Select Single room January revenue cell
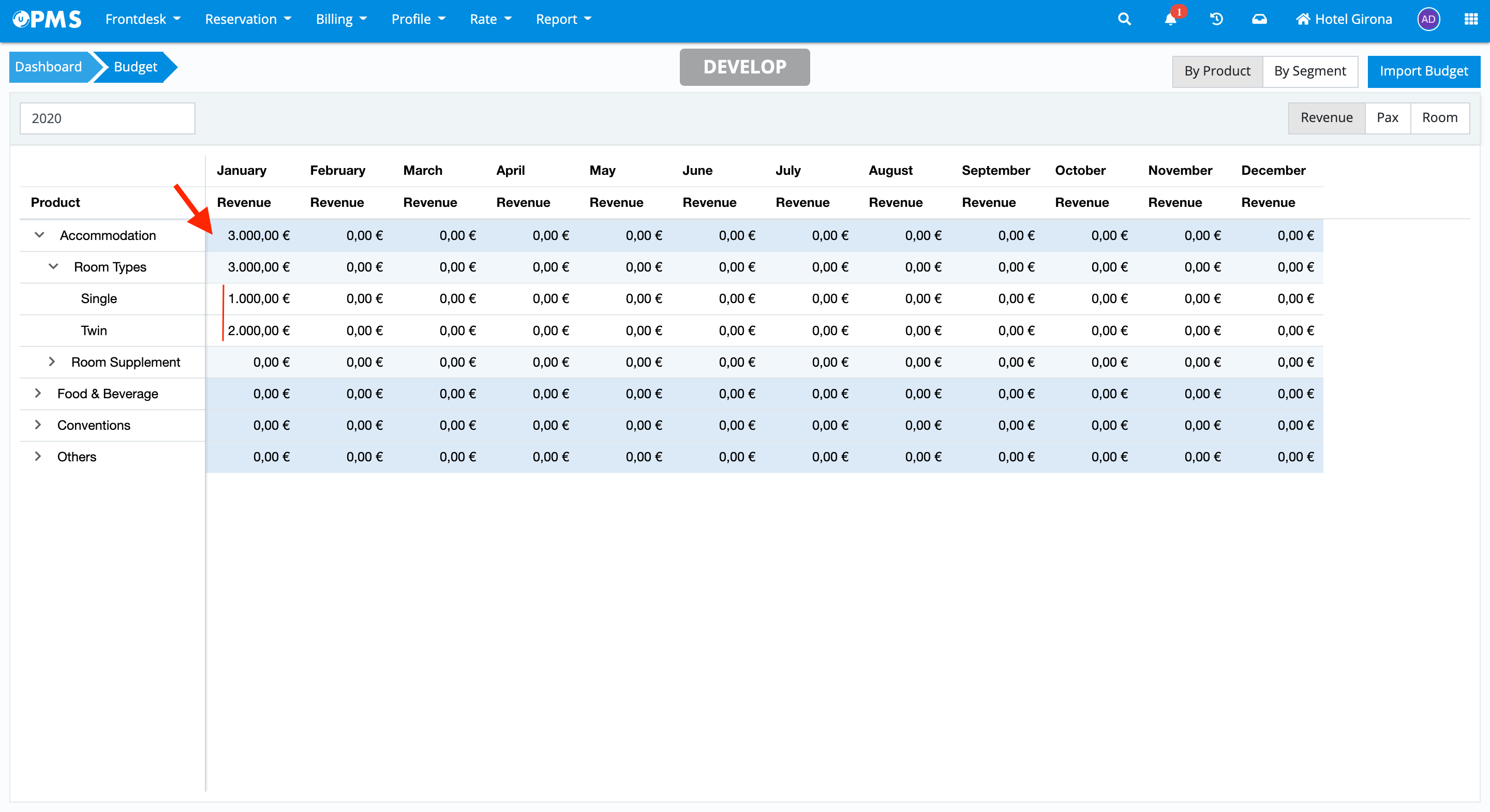The image size is (1490, 812). click(x=258, y=298)
